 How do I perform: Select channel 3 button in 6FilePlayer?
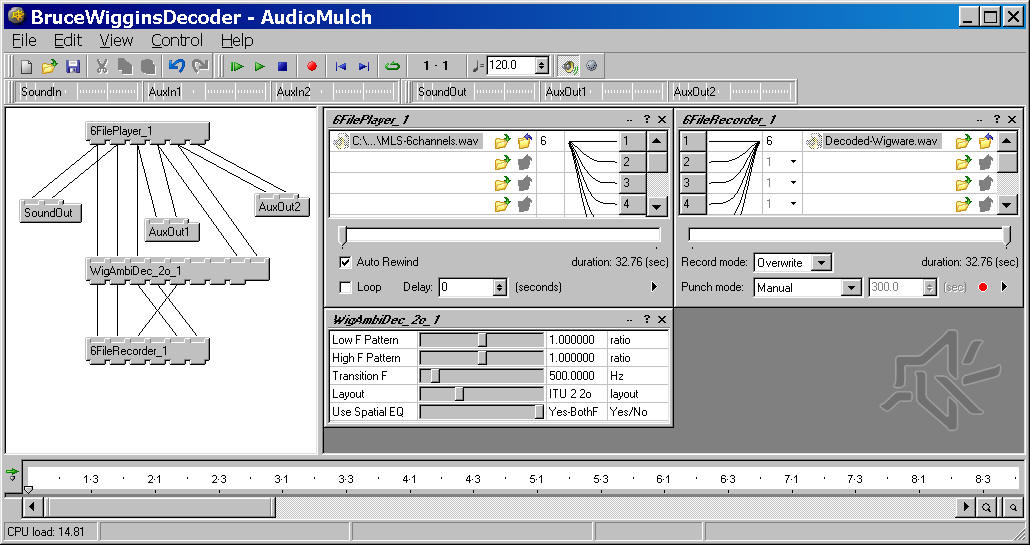[x=633, y=183]
